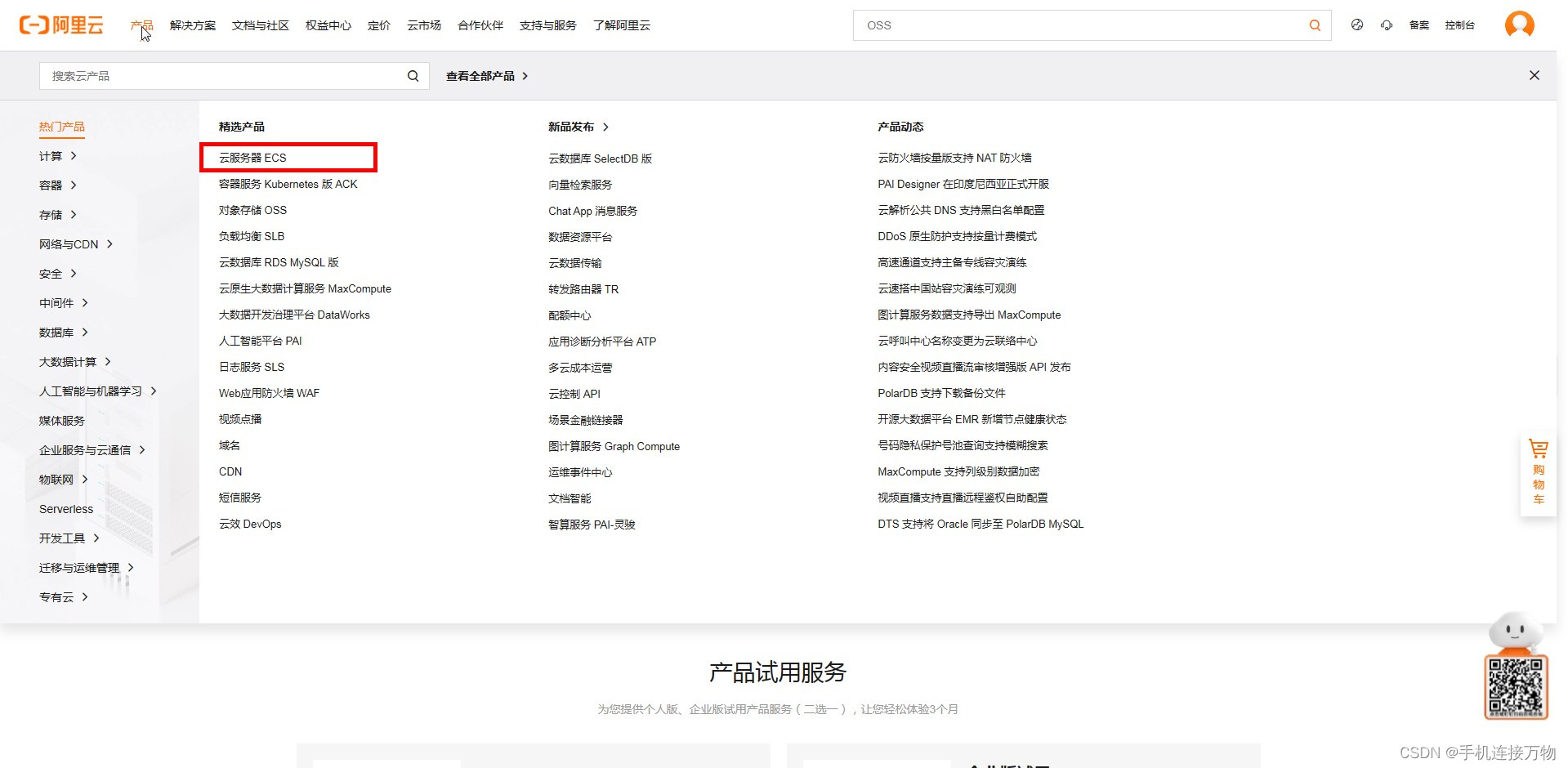Viewport: 1568px width, 768px height.
Task: Select the 热门产品 tab
Action: [62, 127]
